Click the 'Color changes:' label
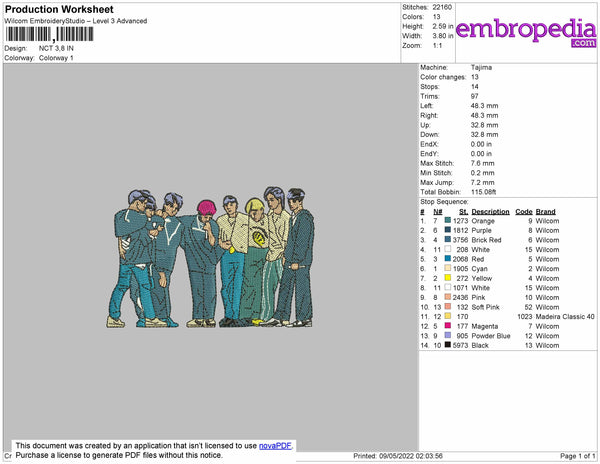This screenshot has height=464, width=600. [x=443, y=77]
